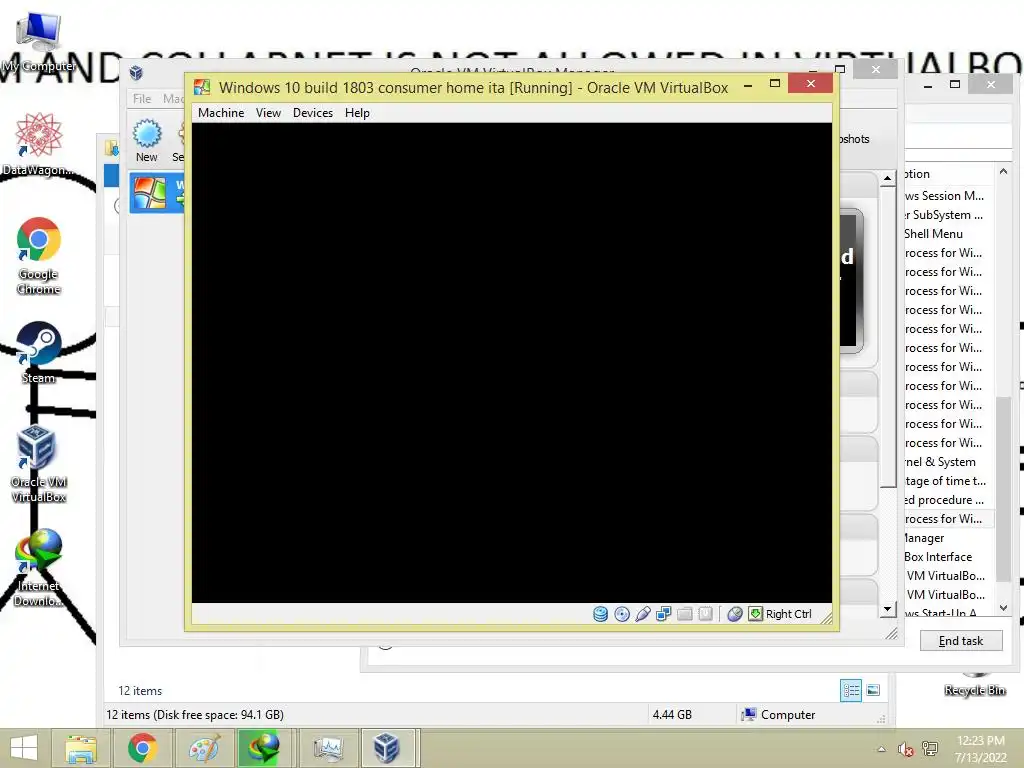
Task: Select 'ws Session M...' row in Task Manager
Action: (x=948, y=196)
